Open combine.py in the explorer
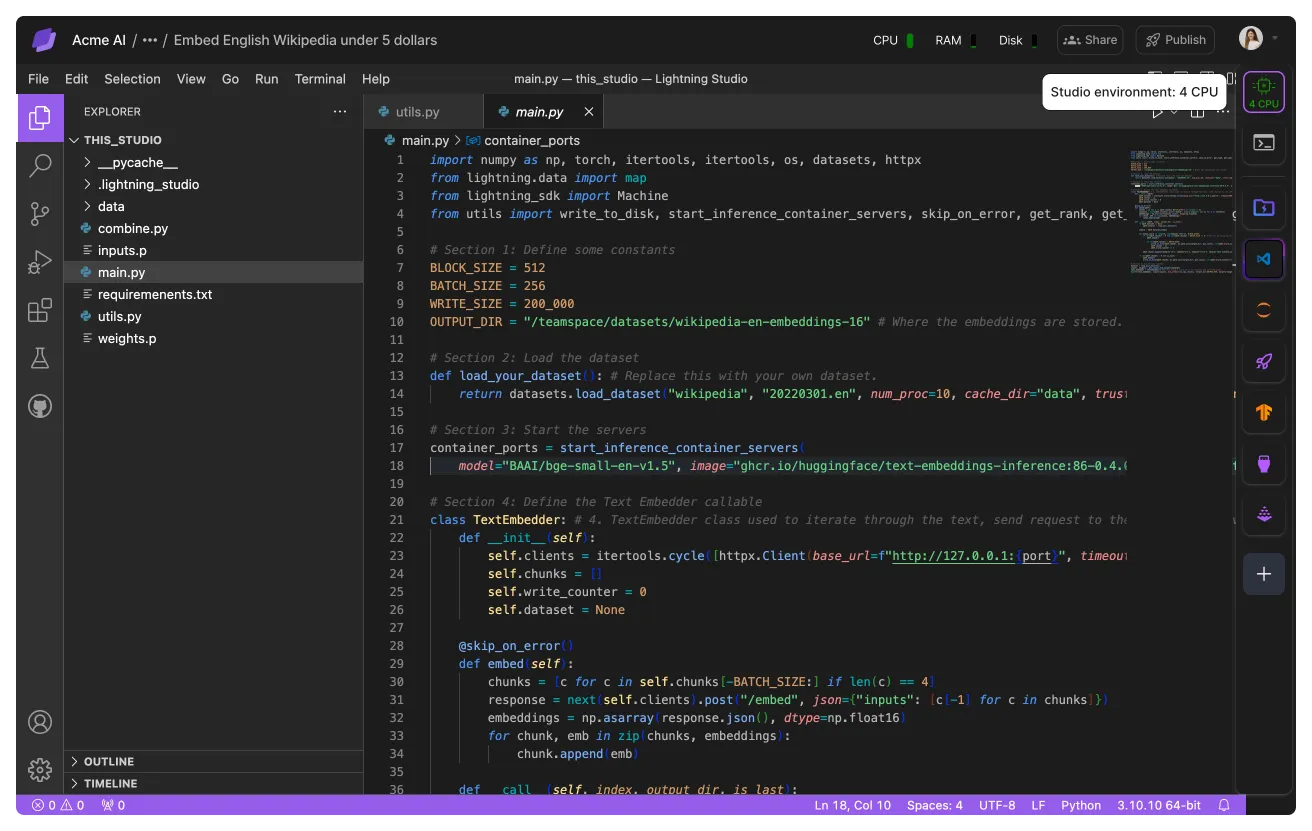The image size is (1312, 831). pos(133,228)
